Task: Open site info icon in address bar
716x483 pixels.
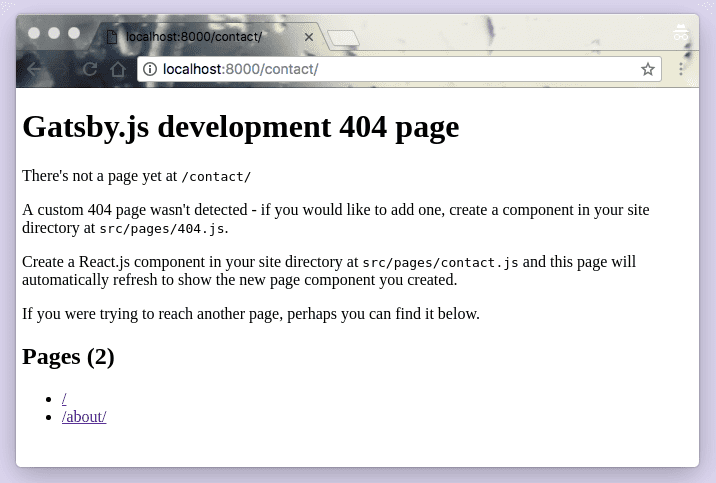Action: [149, 69]
